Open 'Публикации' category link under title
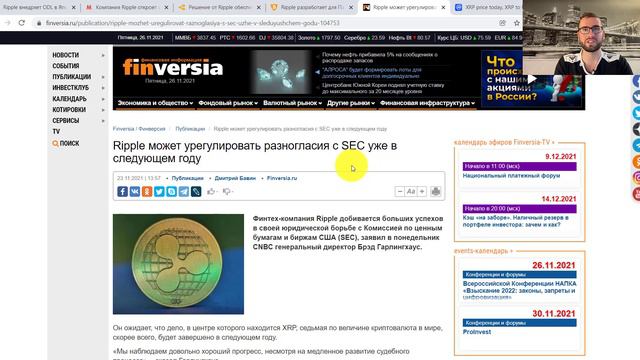The width and height of the screenshot is (640, 360). coord(187,178)
